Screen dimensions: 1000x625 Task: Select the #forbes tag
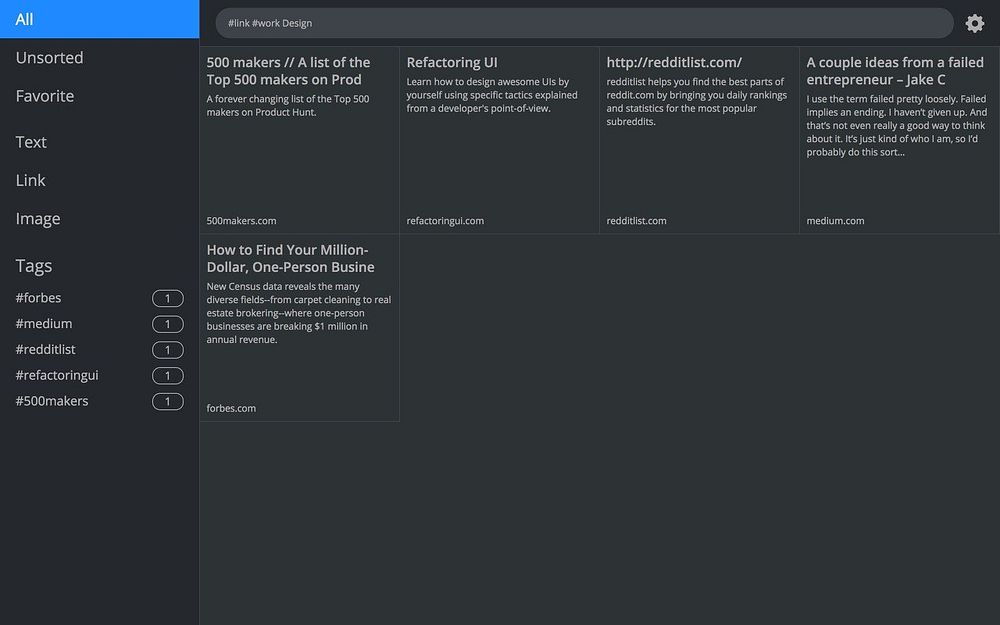[39, 298]
